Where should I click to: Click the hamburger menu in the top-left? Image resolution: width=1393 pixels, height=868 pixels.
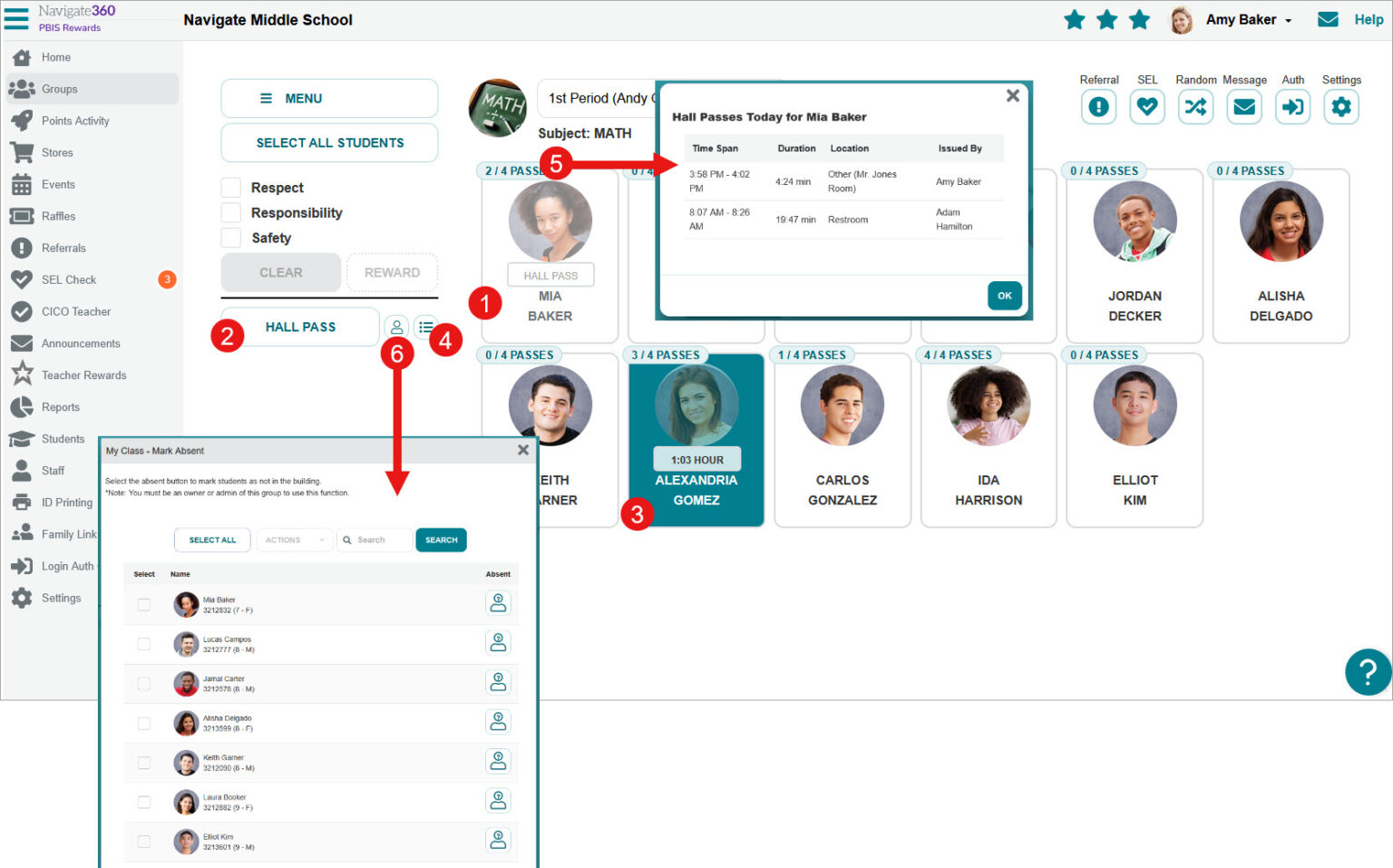16,19
